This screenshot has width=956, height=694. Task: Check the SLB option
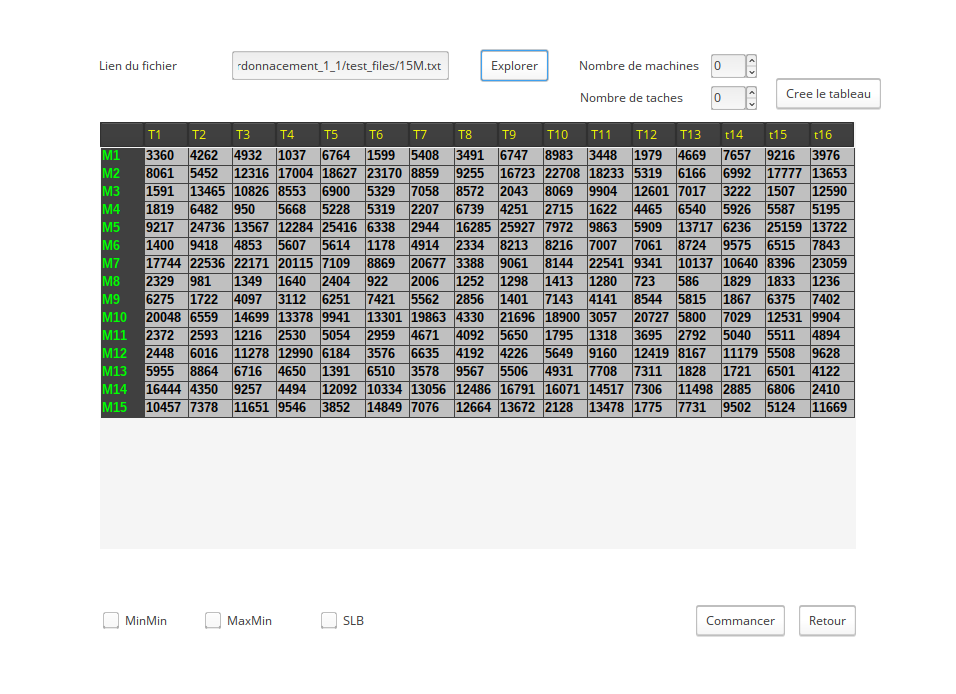click(329, 620)
